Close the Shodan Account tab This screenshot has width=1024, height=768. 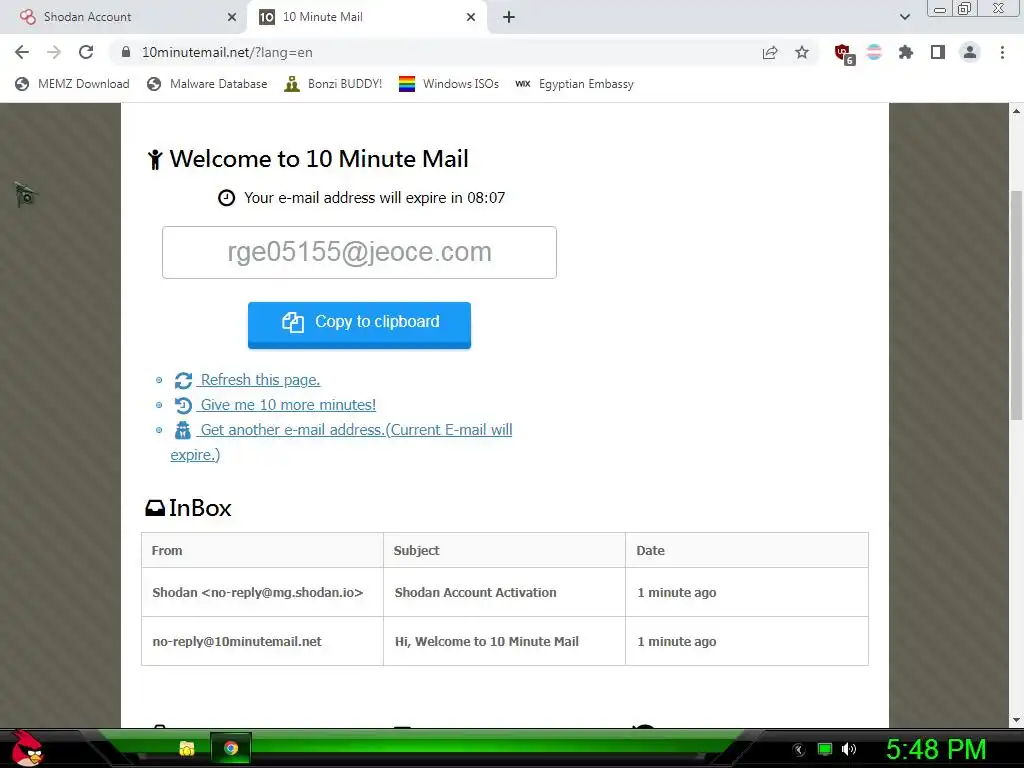(232, 17)
